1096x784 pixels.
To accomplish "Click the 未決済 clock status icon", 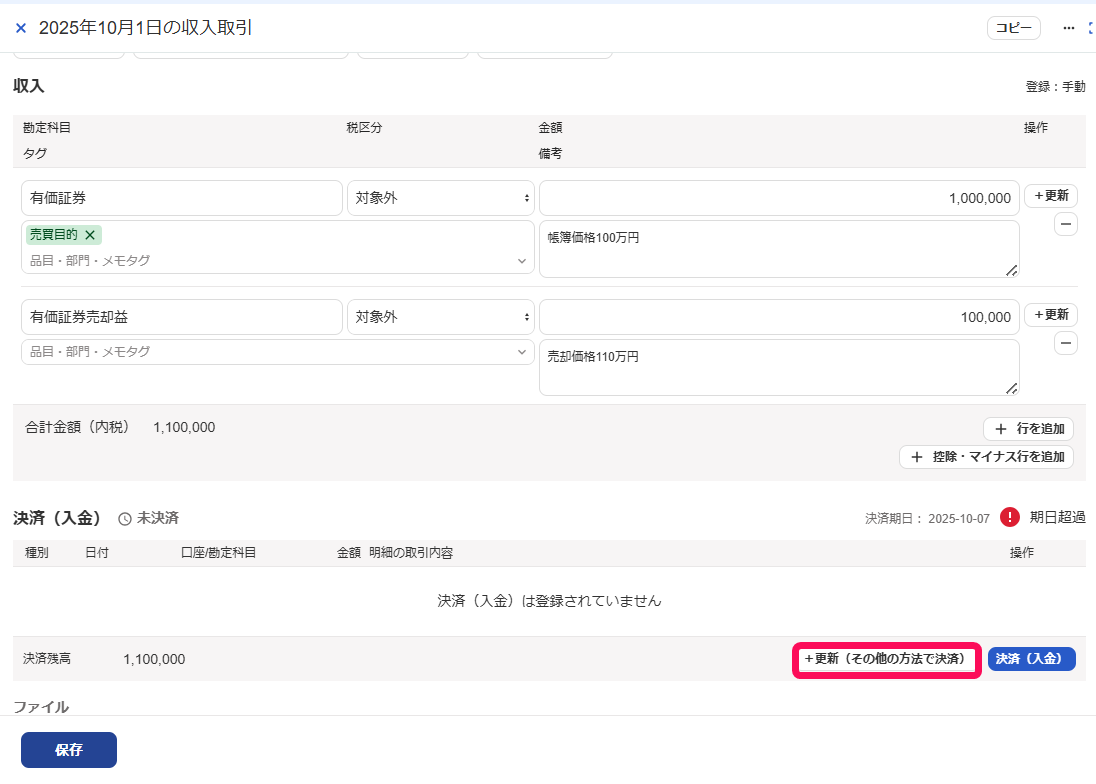I will 124,518.
